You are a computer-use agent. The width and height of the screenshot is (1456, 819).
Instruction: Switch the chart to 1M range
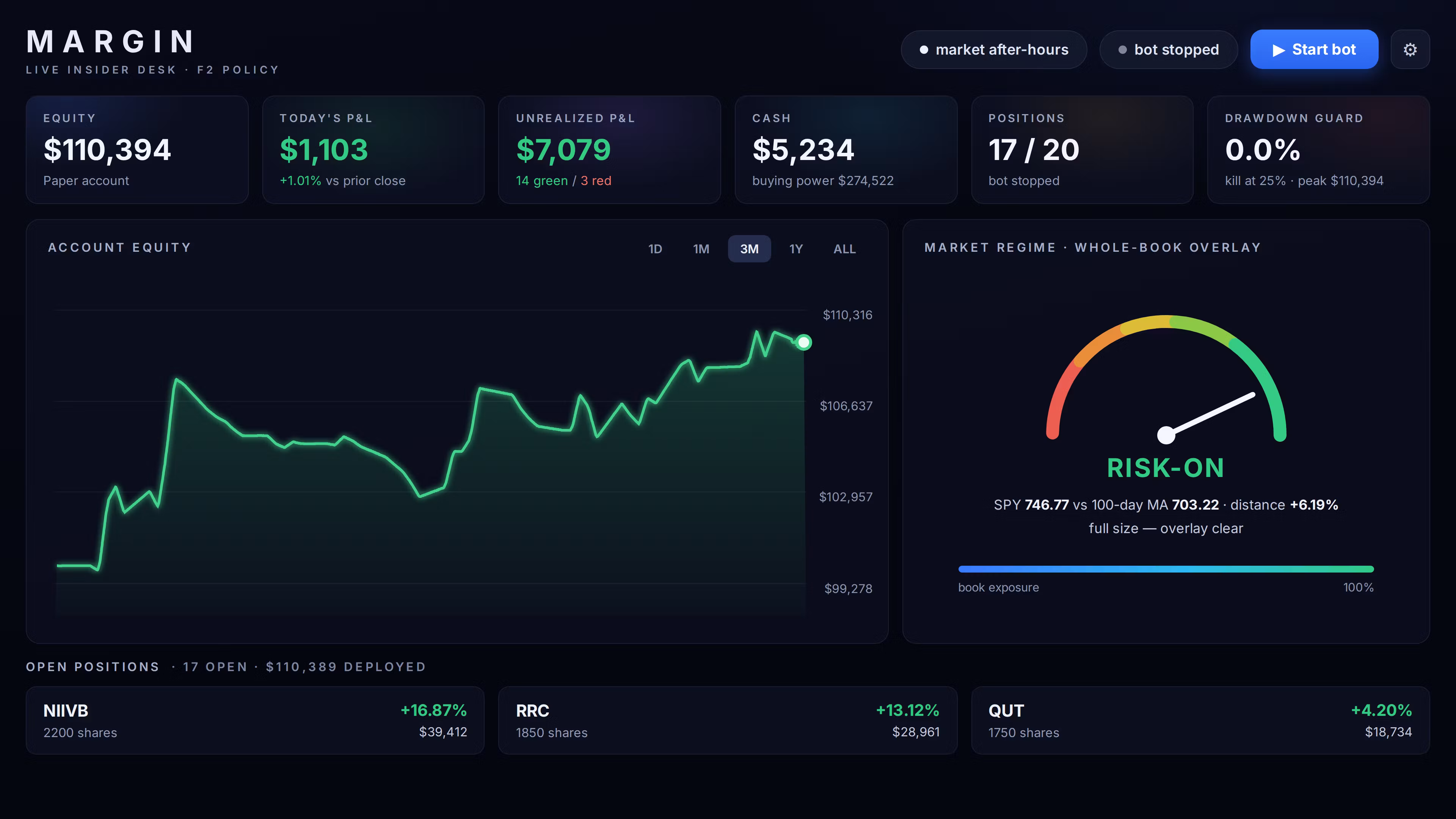click(x=701, y=249)
